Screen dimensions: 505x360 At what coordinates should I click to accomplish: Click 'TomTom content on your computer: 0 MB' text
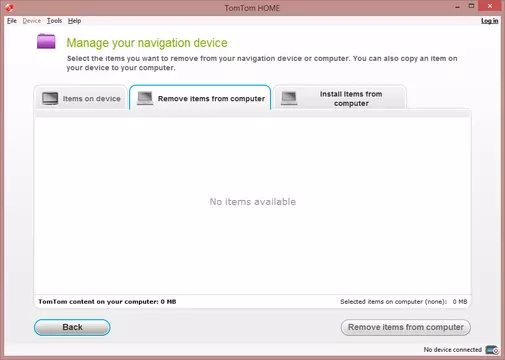[107, 302]
